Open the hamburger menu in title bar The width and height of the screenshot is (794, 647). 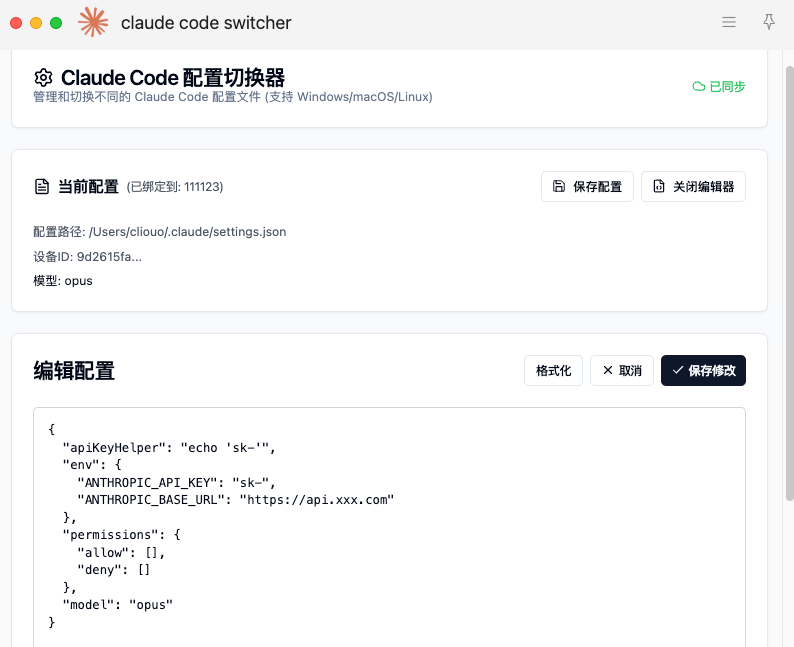click(x=729, y=22)
